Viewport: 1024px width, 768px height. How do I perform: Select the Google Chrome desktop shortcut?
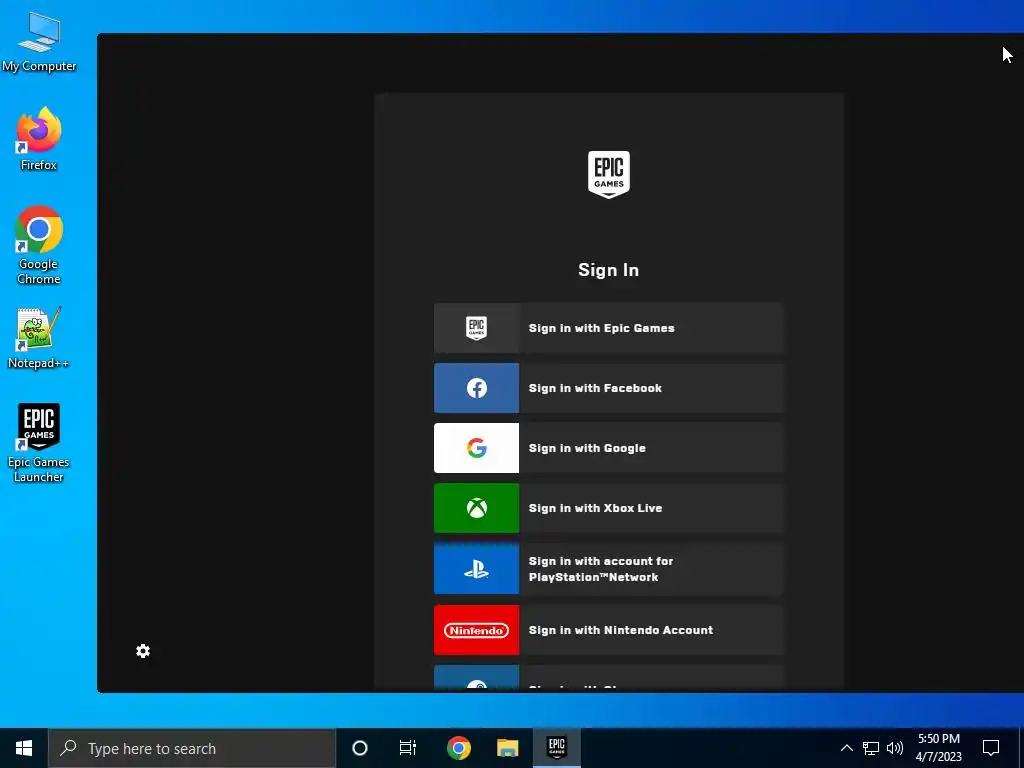[x=39, y=245]
